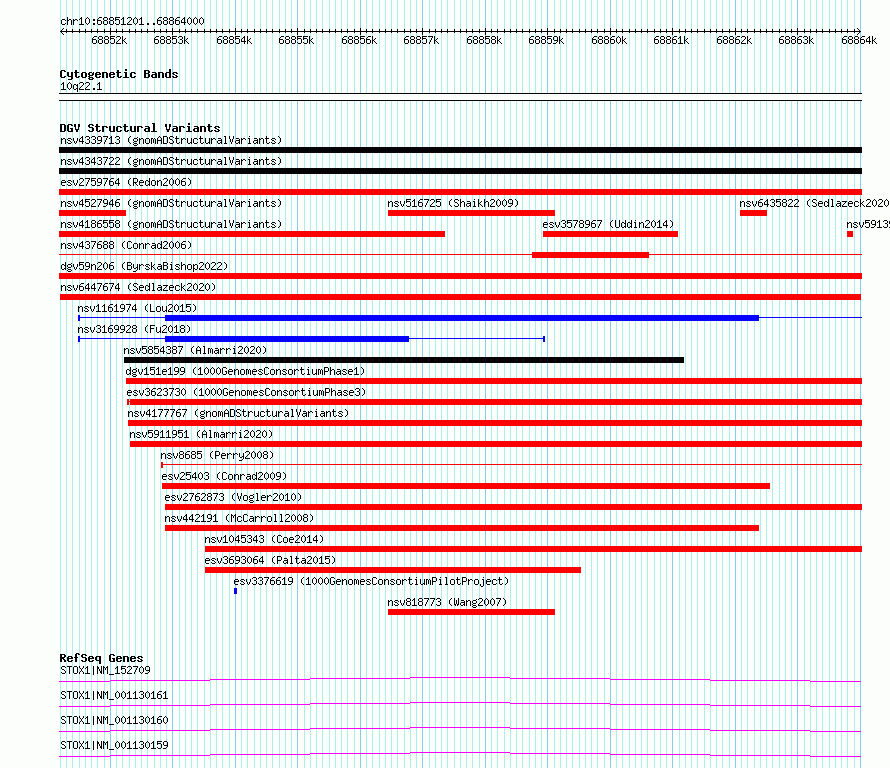The height and width of the screenshot is (768, 890).
Task: Open the esv25403 (Conrad2009) variant
Action: 224,476
